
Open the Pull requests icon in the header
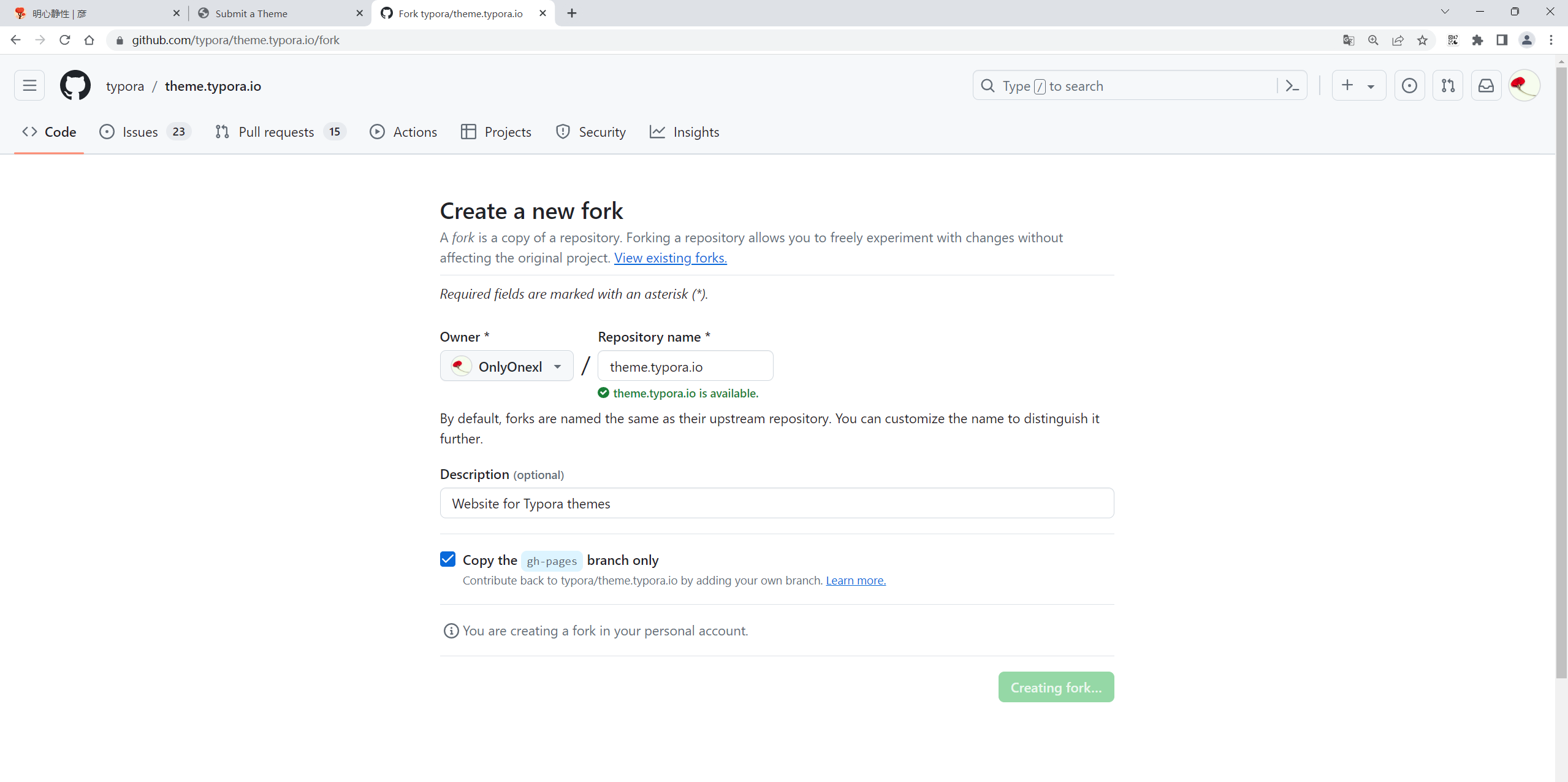[x=1448, y=86]
